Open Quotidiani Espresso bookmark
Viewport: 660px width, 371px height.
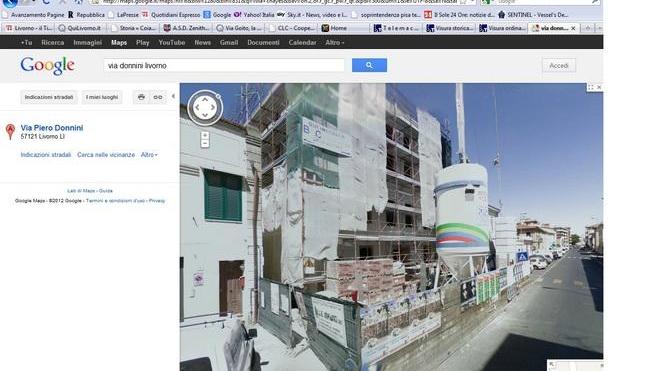coord(171,15)
